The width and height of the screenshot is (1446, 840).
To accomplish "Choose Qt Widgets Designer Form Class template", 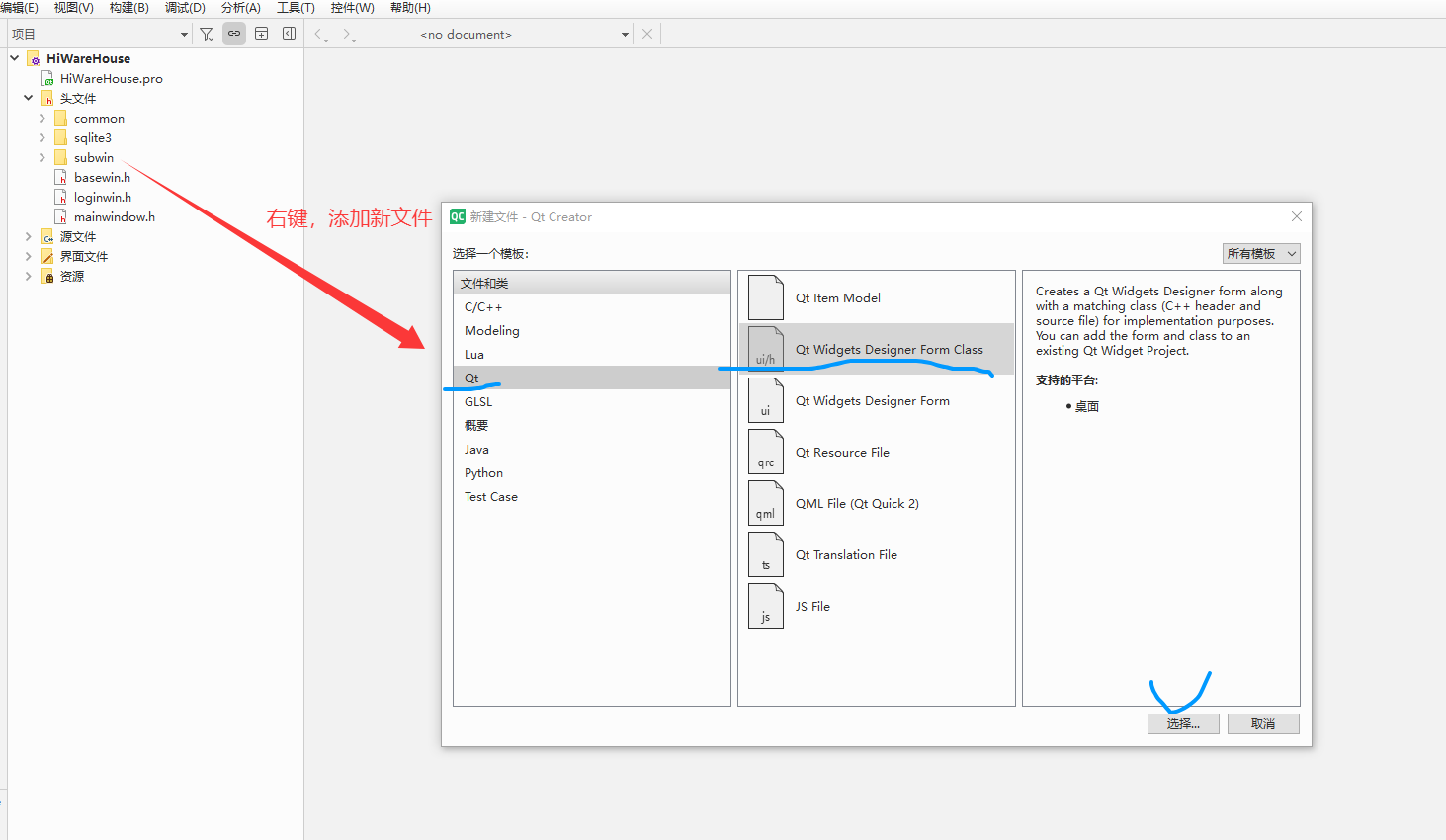I will coord(877,349).
